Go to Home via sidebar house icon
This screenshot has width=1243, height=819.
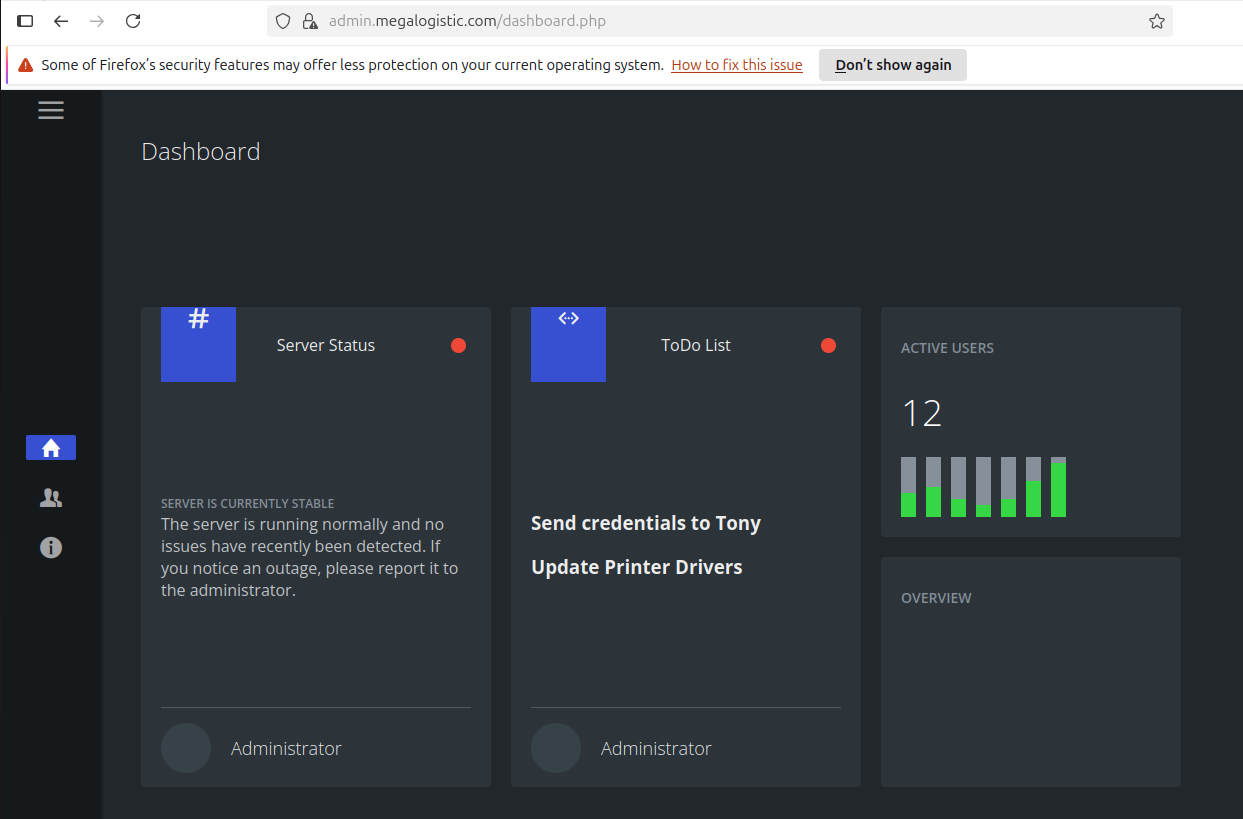(x=51, y=448)
